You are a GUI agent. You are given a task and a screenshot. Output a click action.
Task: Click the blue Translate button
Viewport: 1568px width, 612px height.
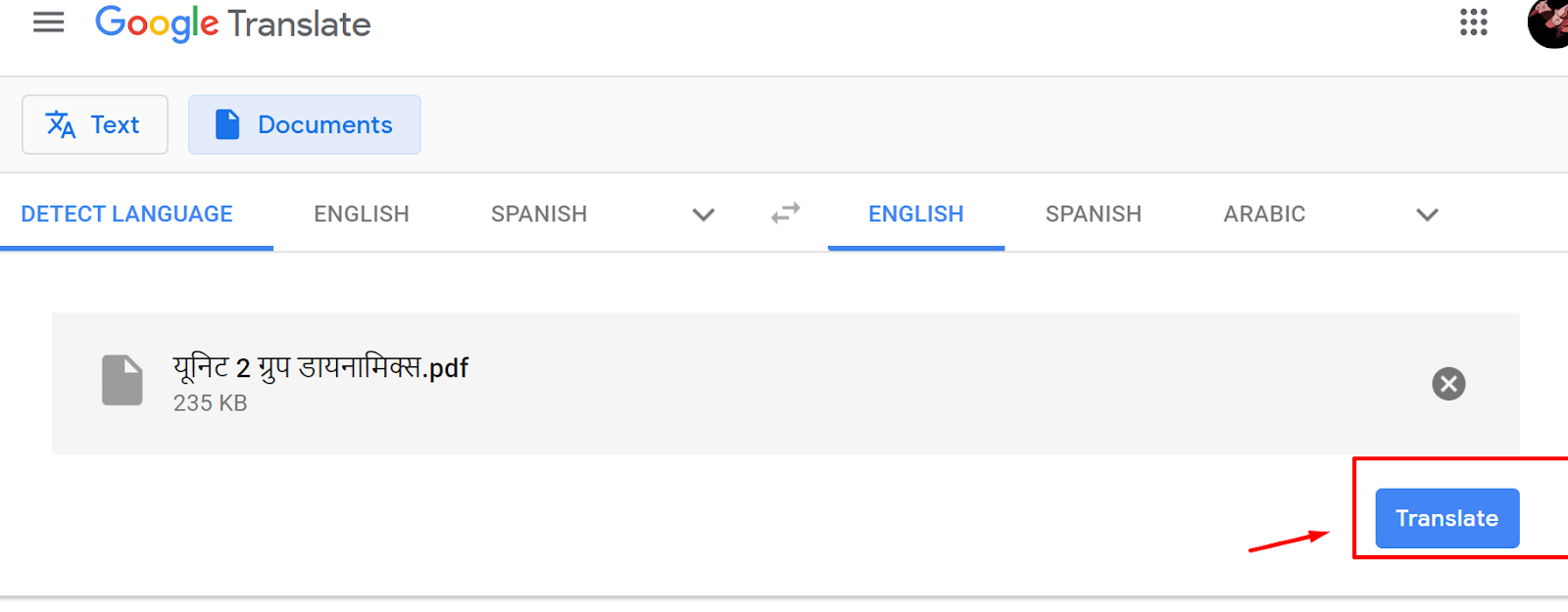click(1447, 518)
